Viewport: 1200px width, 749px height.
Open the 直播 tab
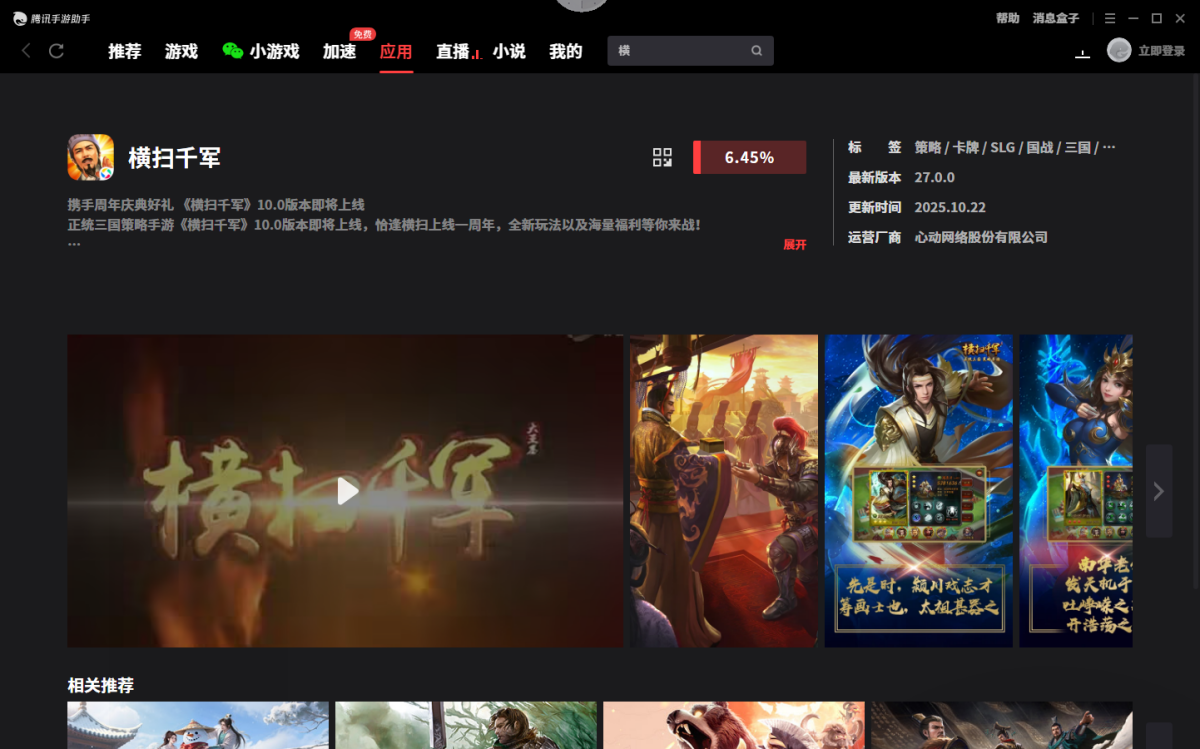coord(453,51)
